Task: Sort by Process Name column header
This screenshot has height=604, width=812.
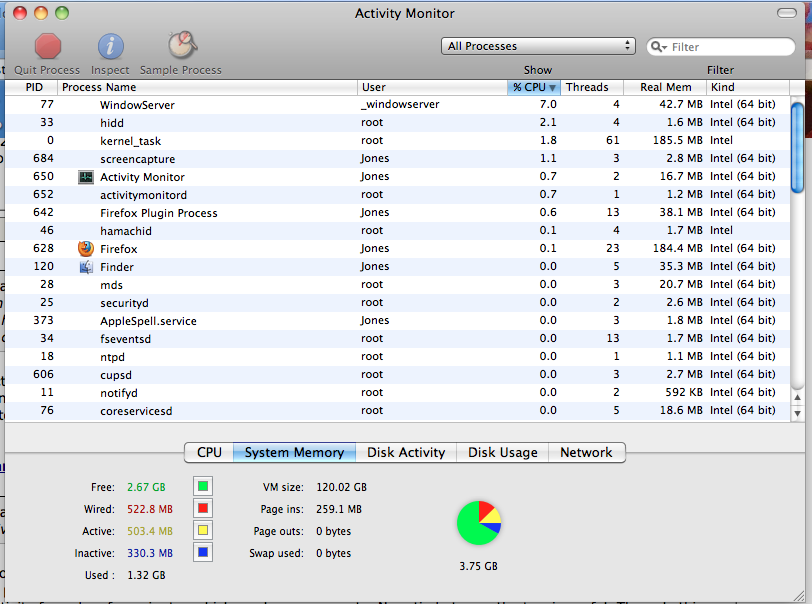Action: point(207,87)
